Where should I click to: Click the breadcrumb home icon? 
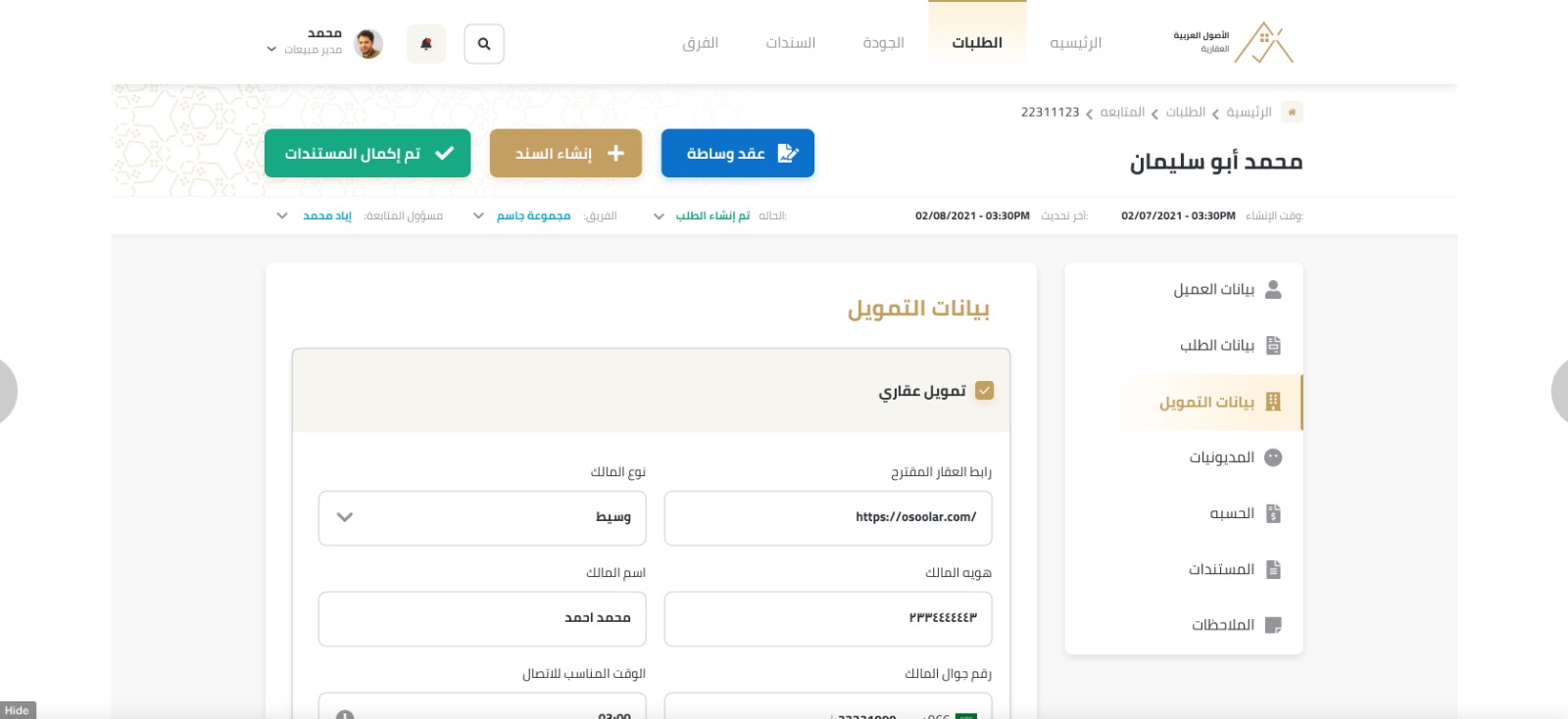(x=1292, y=112)
